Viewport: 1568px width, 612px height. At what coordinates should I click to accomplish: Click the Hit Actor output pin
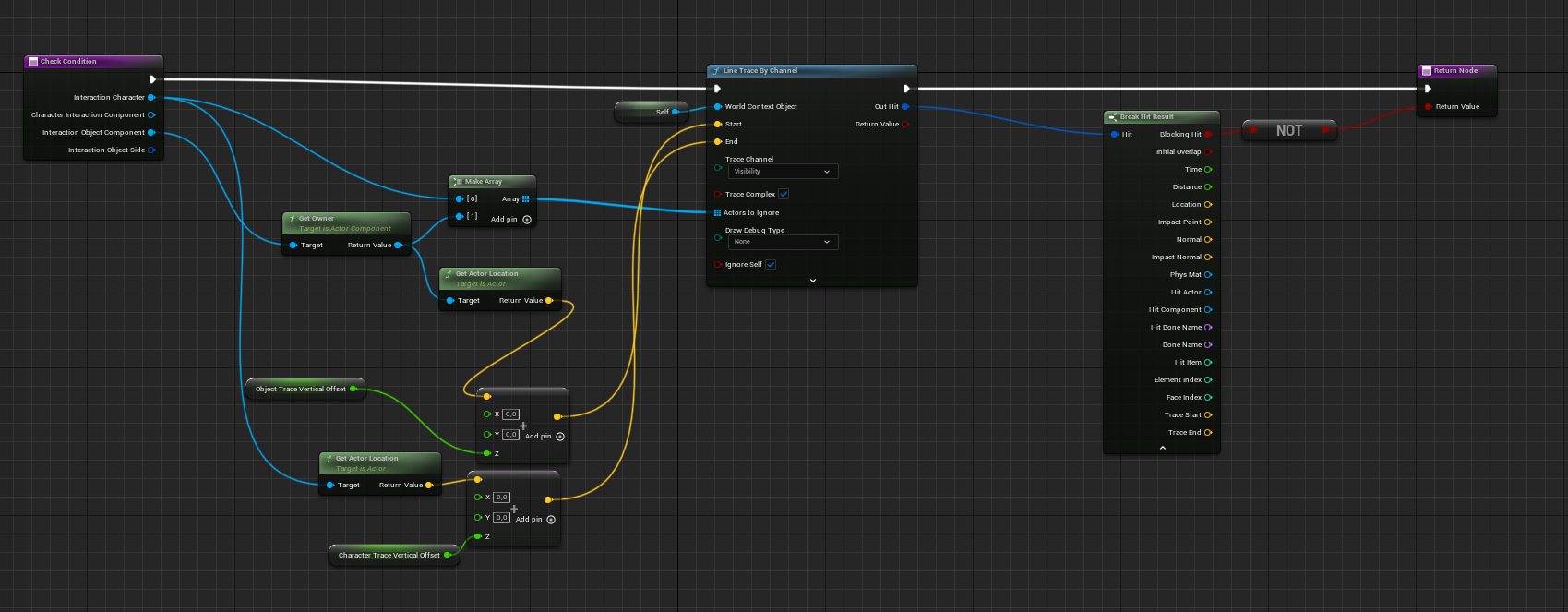tap(1208, 293)
